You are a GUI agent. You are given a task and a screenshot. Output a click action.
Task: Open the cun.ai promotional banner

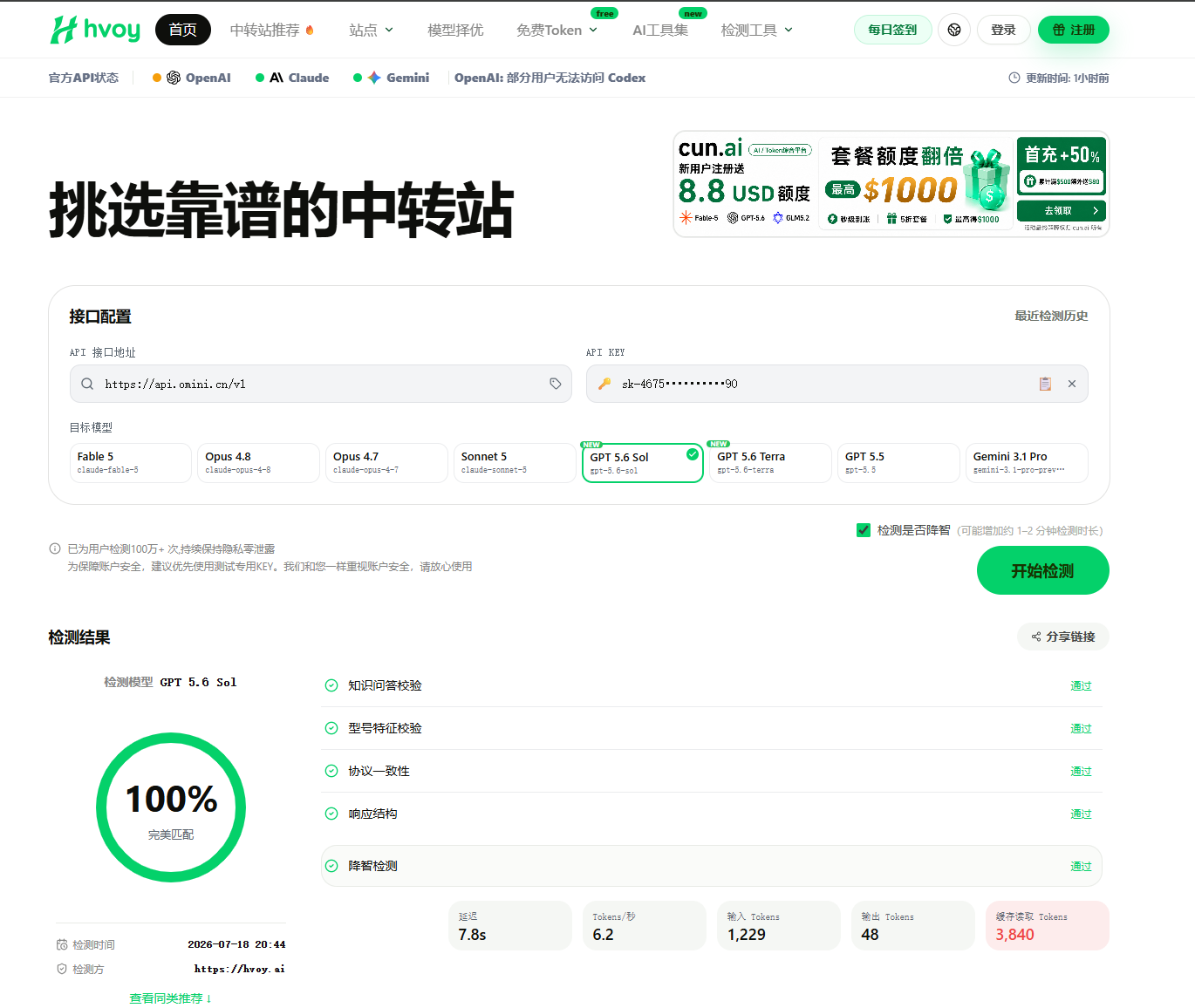click(x=891, y=184)
